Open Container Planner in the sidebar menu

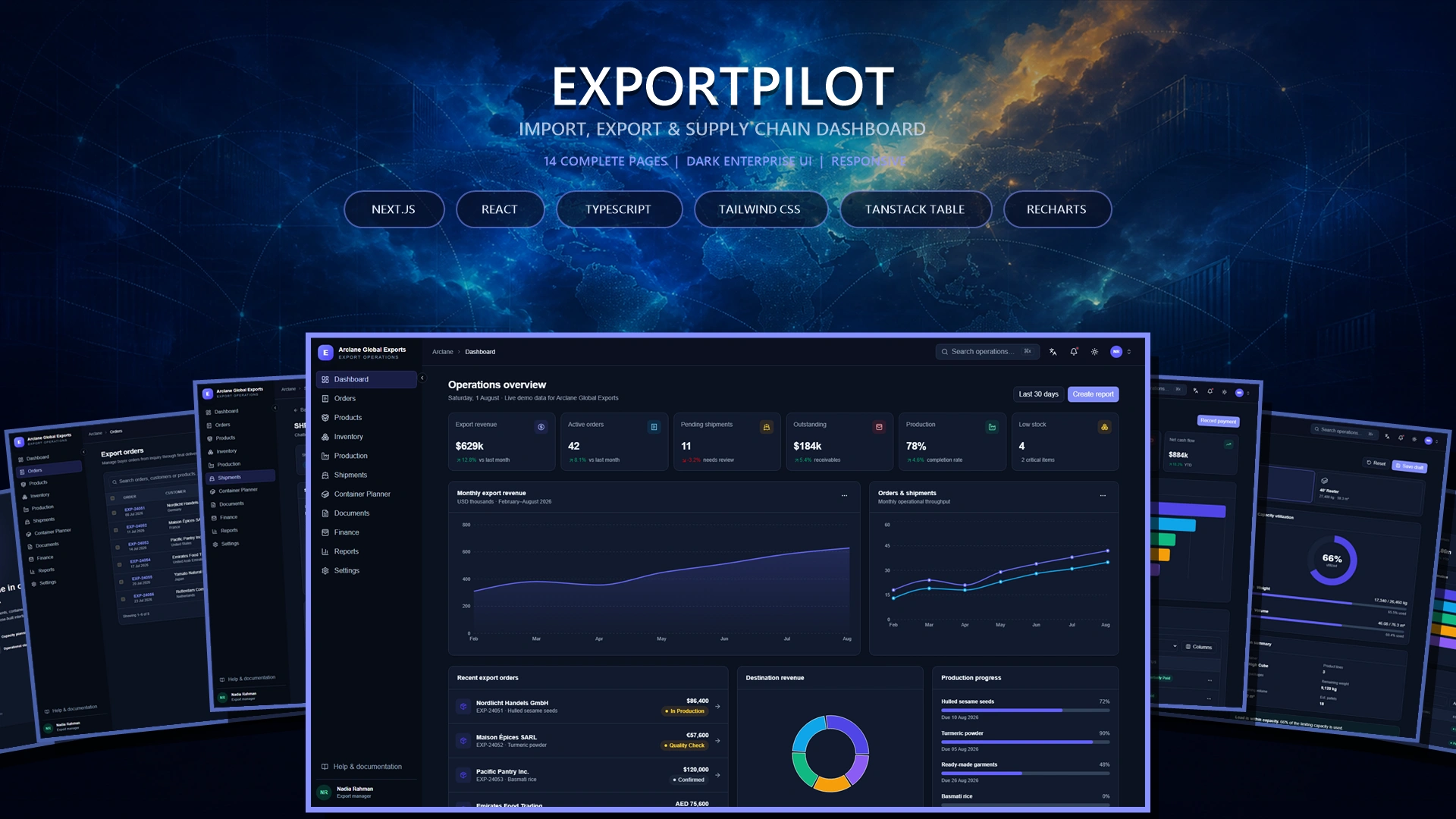366,494
